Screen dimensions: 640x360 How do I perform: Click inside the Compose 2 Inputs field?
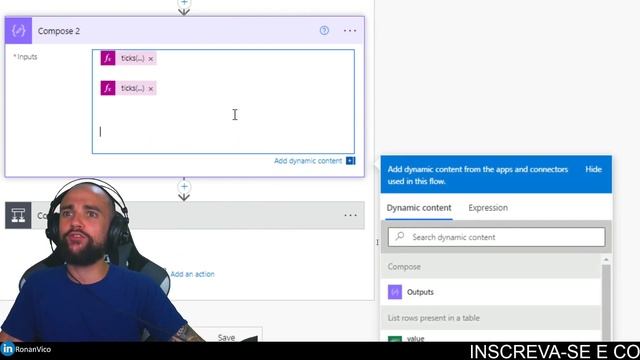pos(223,102)
